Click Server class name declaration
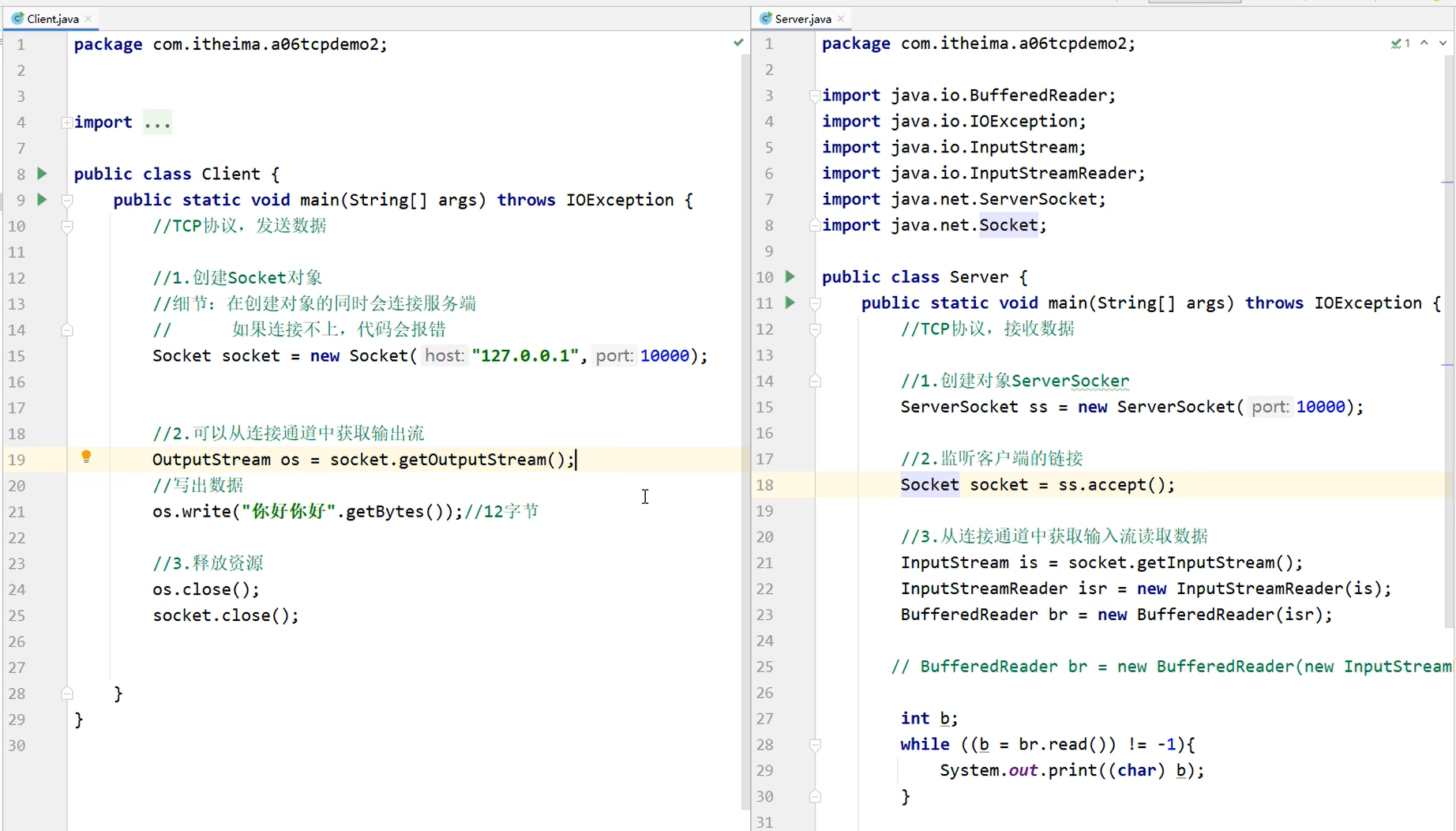The height and width of the screenshot is (831, 1456). coord(979,276)
